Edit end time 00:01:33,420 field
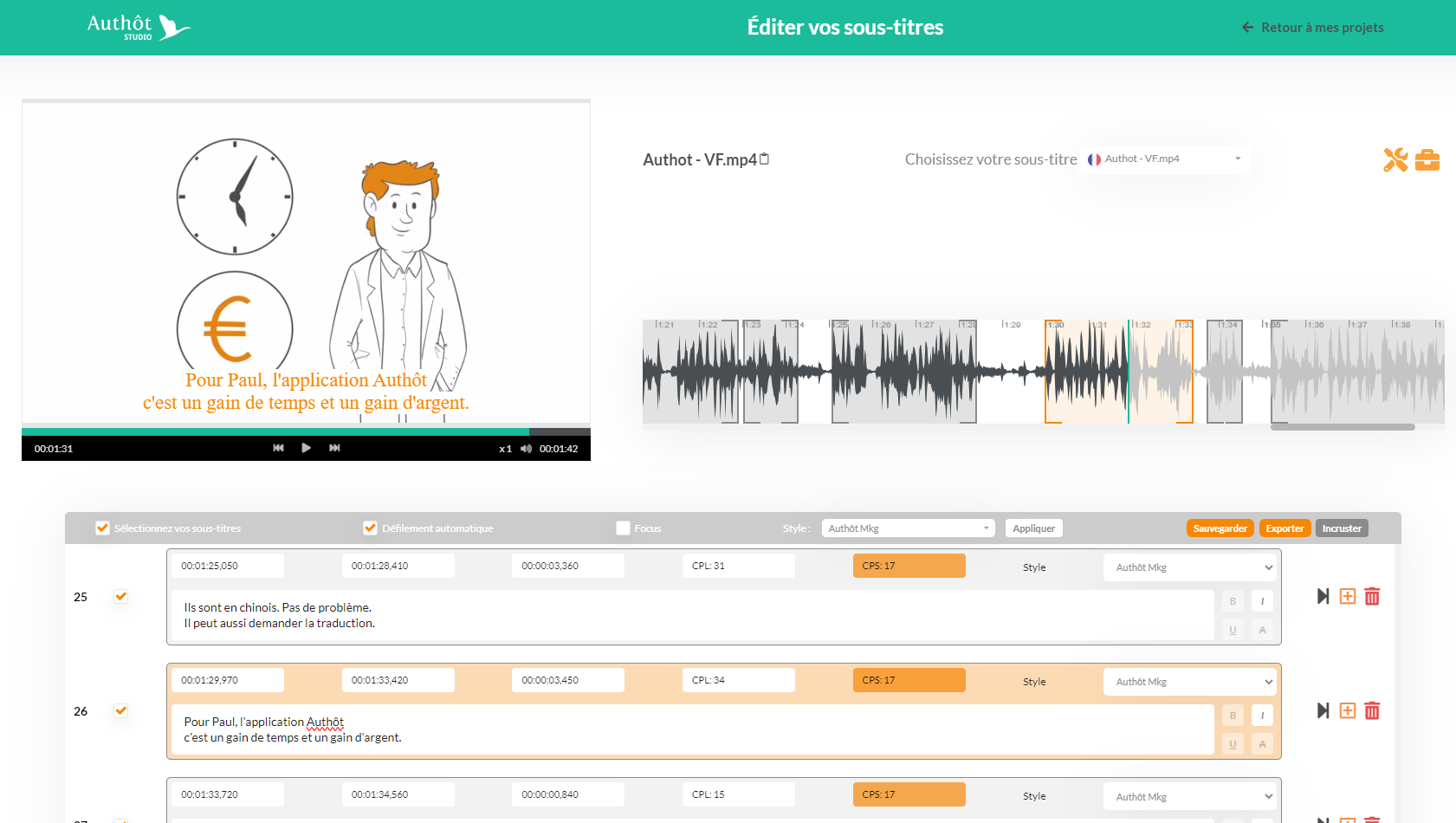The image size is (1456, 823). point(398,680)
